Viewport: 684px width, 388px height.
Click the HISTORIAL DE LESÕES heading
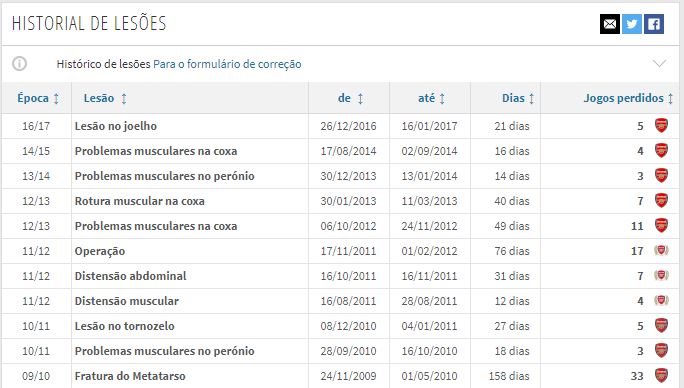pos(89,24)
